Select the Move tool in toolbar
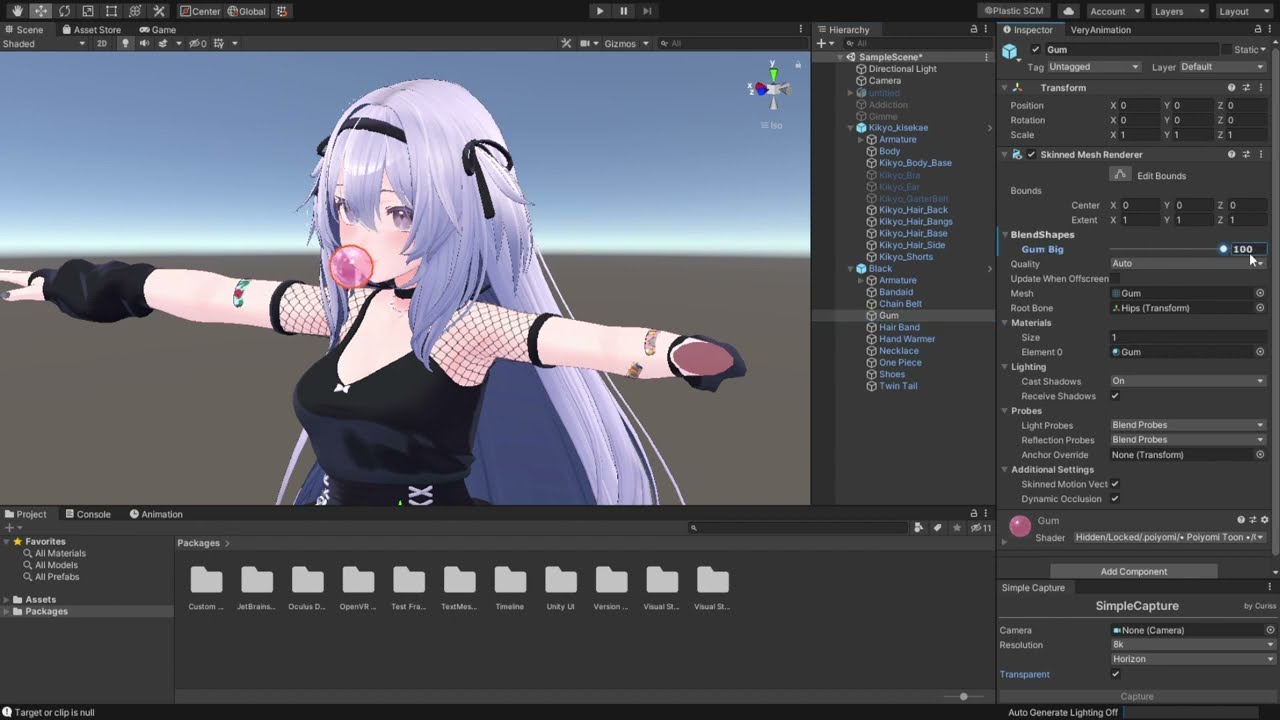The height and width of the screenshot is (720, 1280). point(41,11)
